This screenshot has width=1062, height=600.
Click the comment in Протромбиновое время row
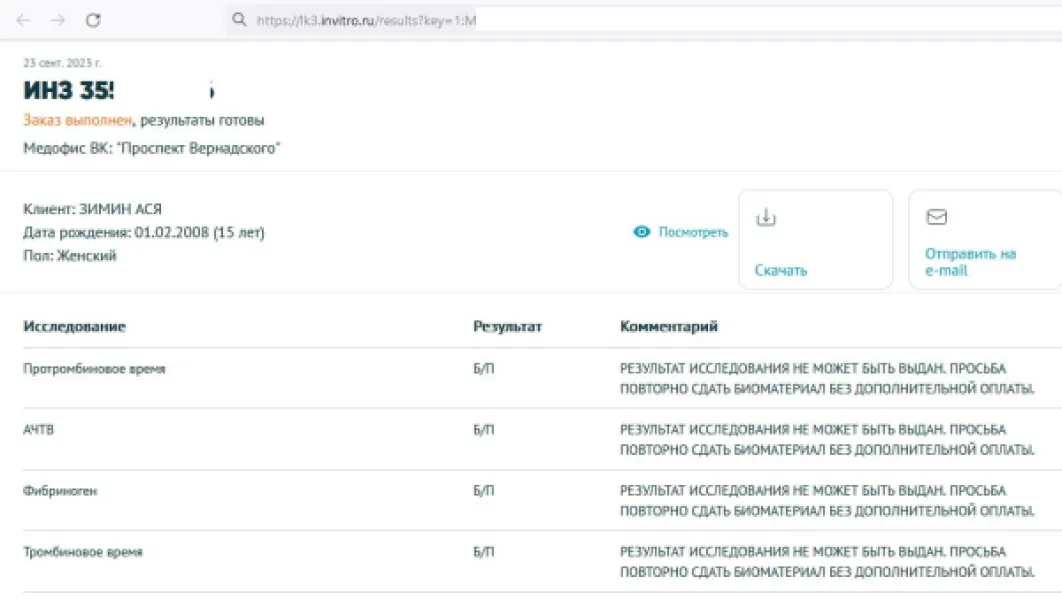pyautogui.click(x=827, y=379)
